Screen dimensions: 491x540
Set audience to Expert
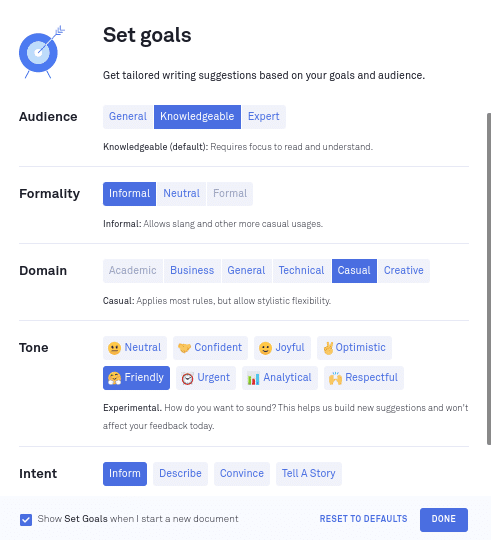pyautogui.click(x=263, y=117)
